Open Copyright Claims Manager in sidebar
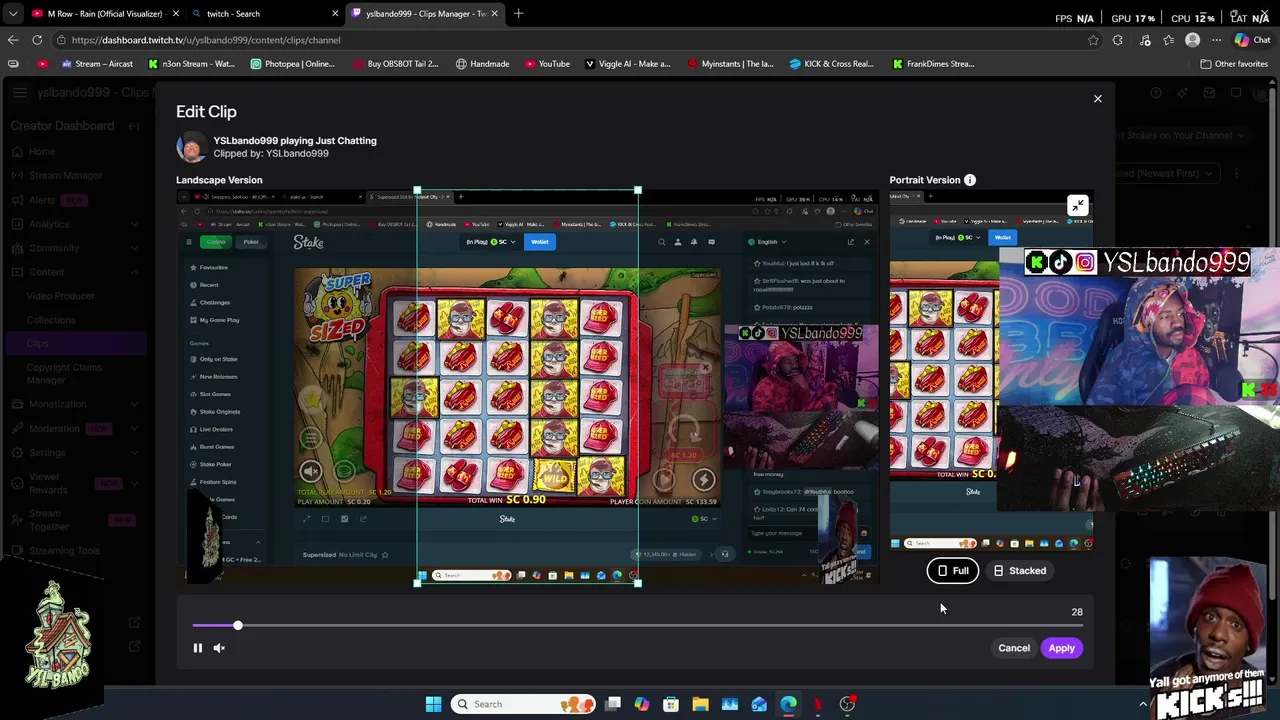 [x=64, y=373]
